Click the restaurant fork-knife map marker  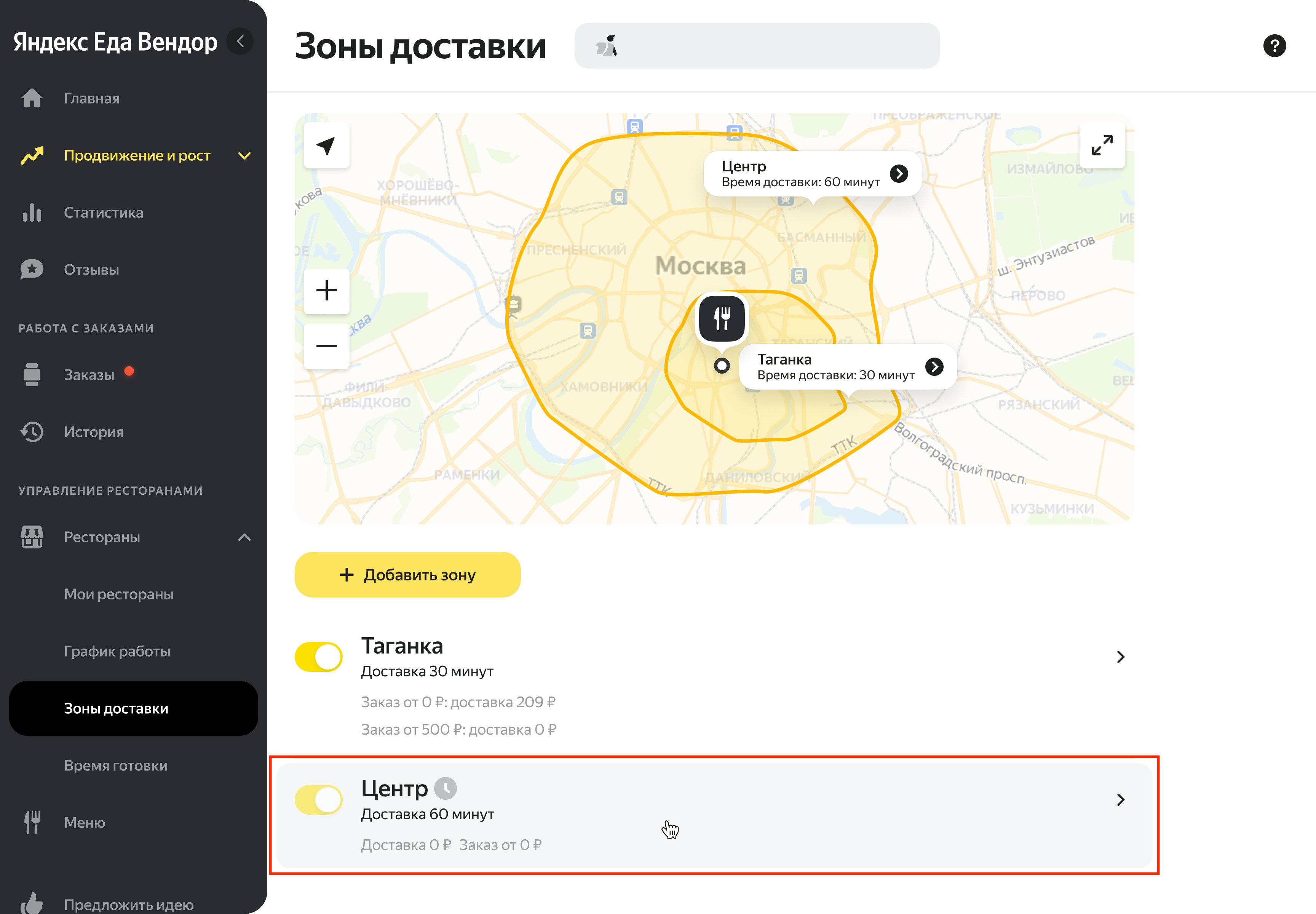tap(722, 318)
